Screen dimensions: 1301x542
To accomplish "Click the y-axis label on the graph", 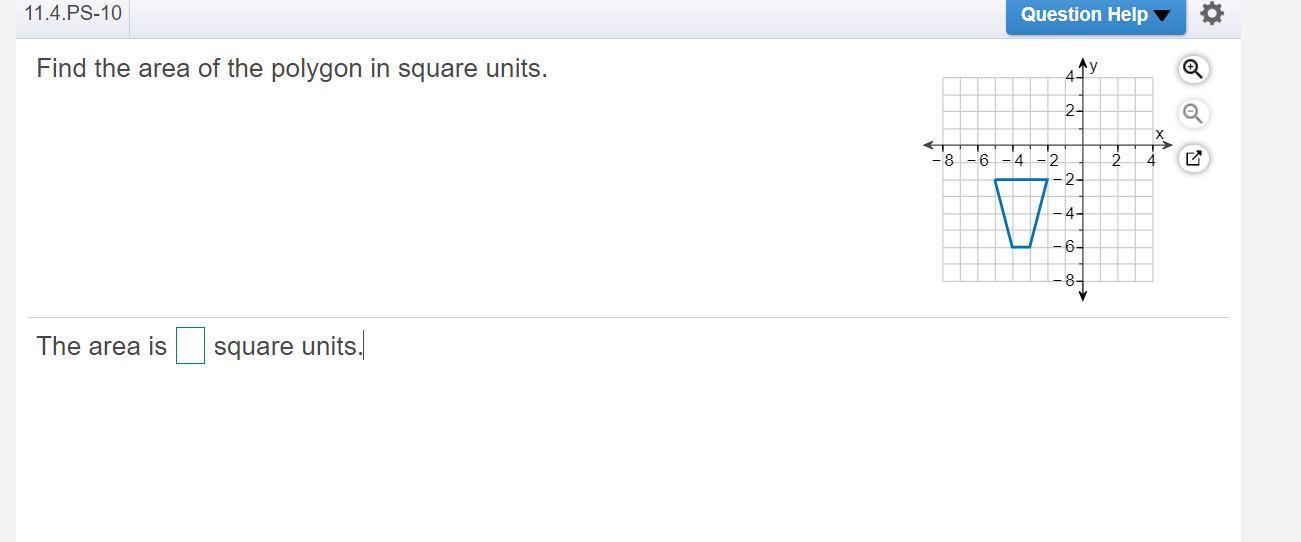I will point(1094,65).
